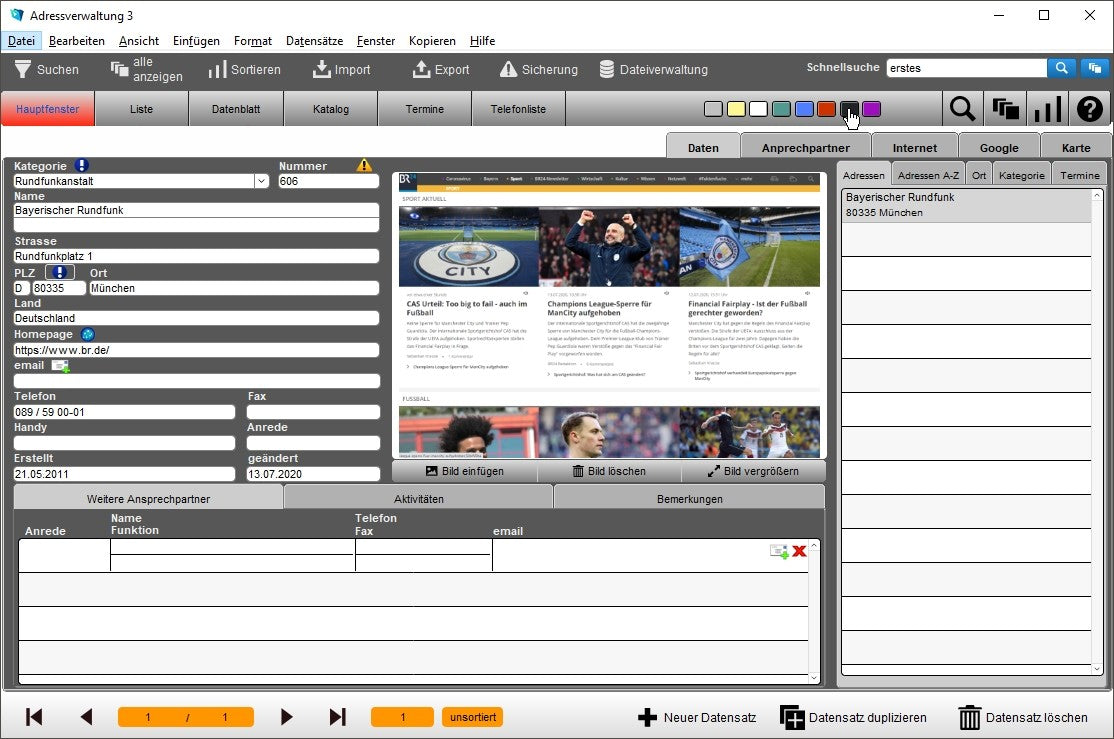Open the Datensätze menu
This screenshot has height=739, width=1114.
(314, 41)
